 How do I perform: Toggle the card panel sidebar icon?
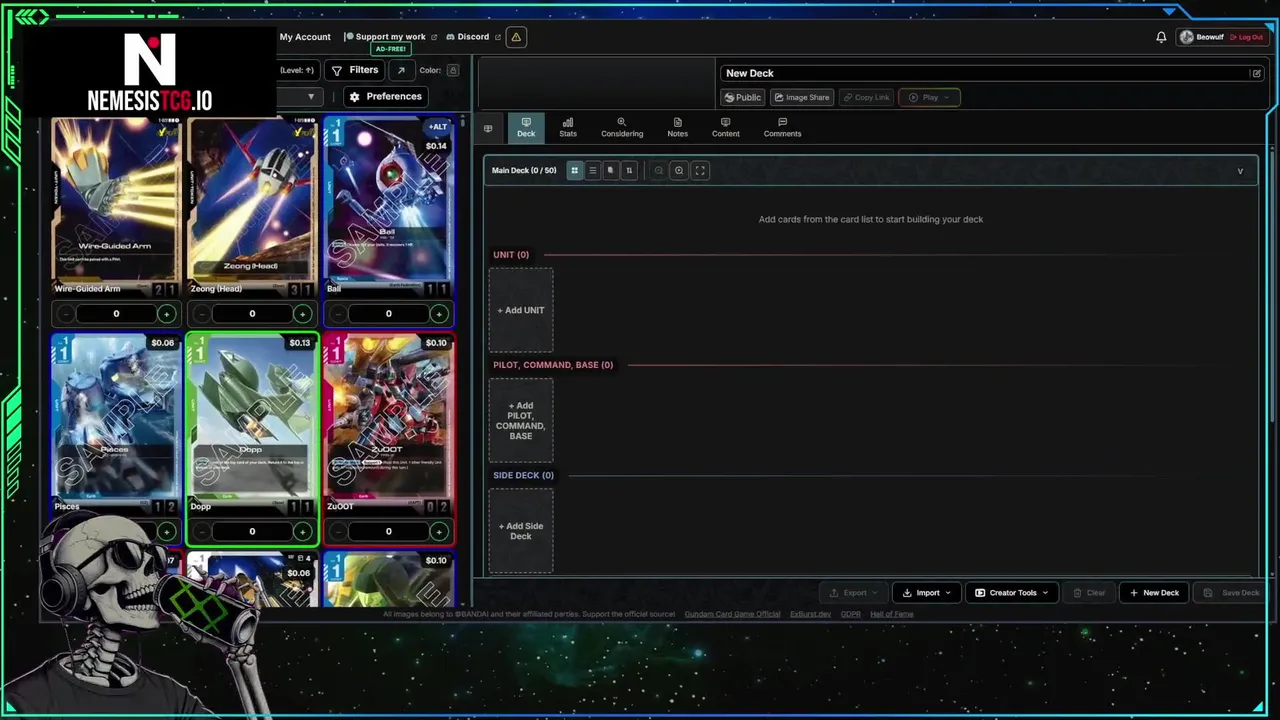tap(488, 128)
